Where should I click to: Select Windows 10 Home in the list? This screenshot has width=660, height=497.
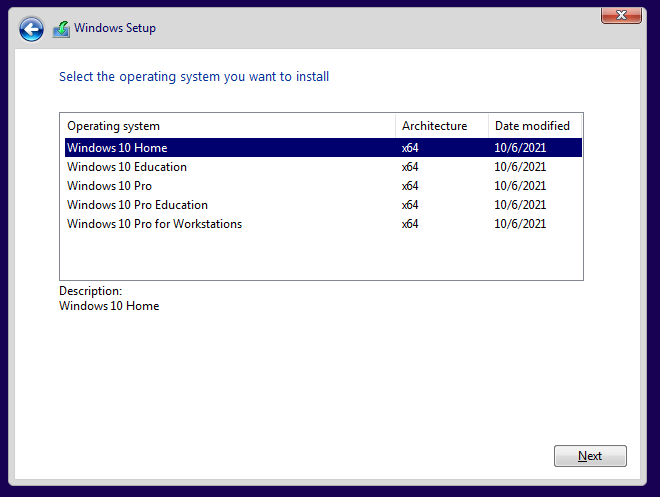point(323,148)
